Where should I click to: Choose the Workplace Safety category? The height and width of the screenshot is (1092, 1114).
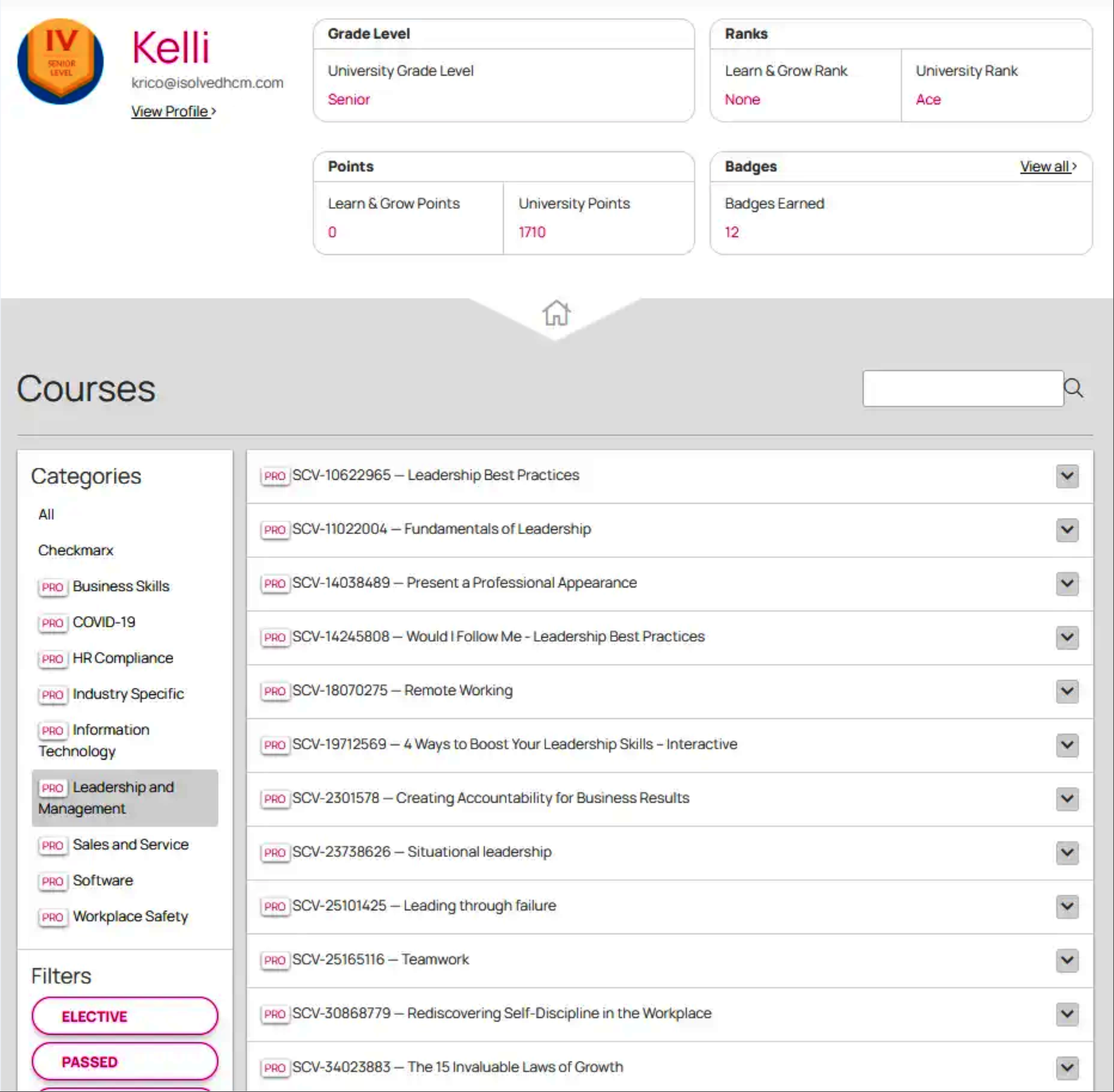coord(130,916)
